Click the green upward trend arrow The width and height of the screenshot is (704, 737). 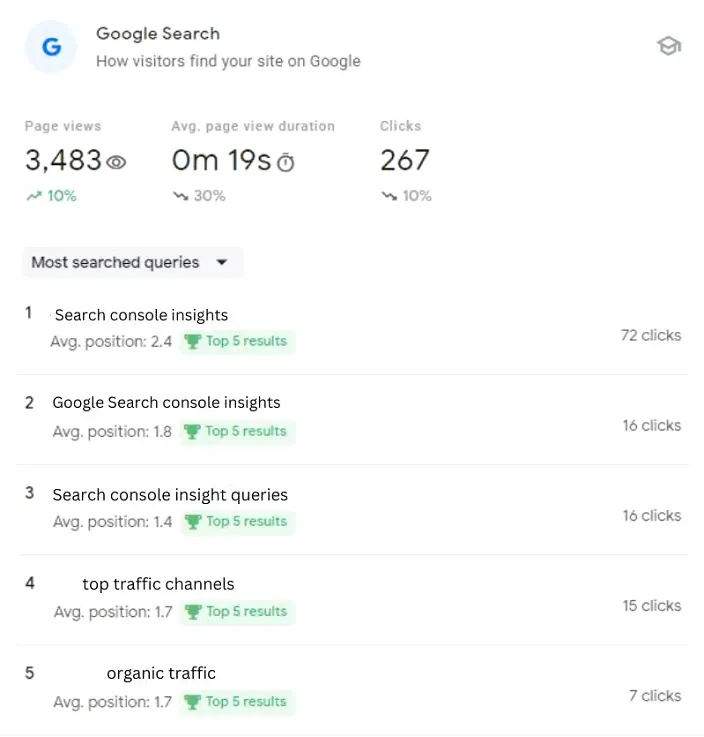pos(34,196)
